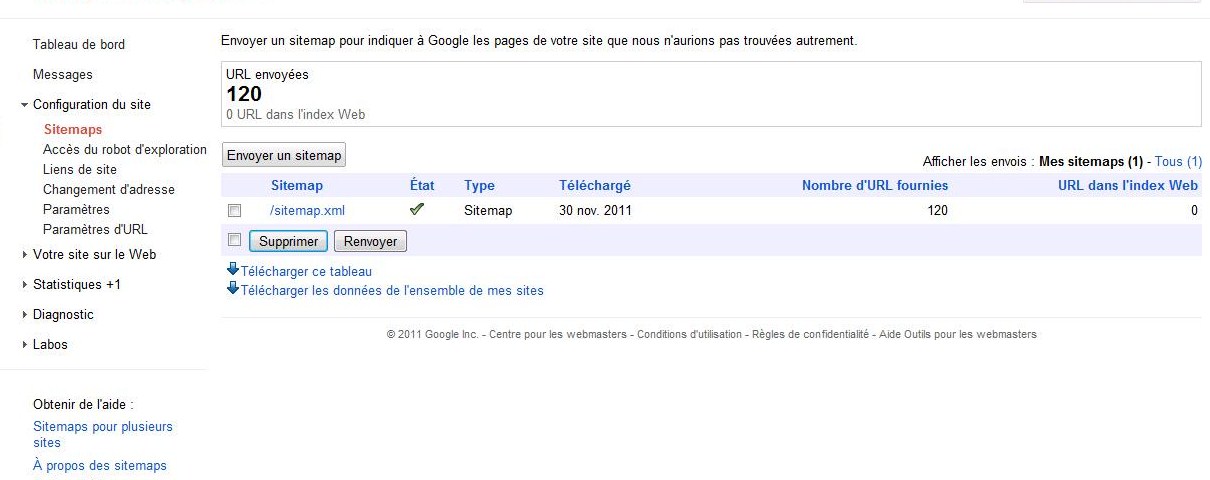Open Règles de confidentialité footer link
Screen dimensions: 1210x480
(x=810, y=334)
